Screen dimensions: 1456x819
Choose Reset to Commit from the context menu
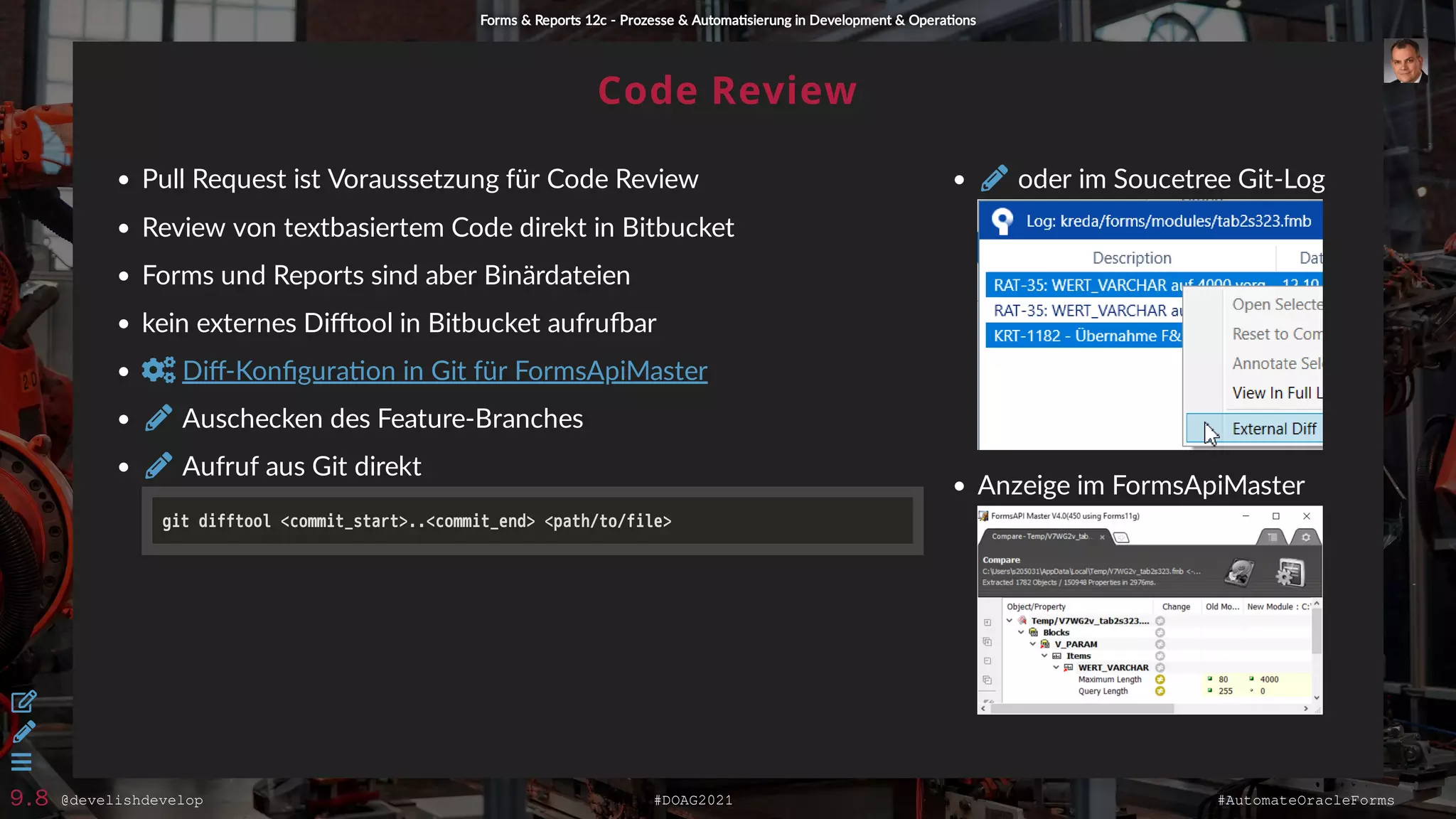click(x=1276, y=334)
